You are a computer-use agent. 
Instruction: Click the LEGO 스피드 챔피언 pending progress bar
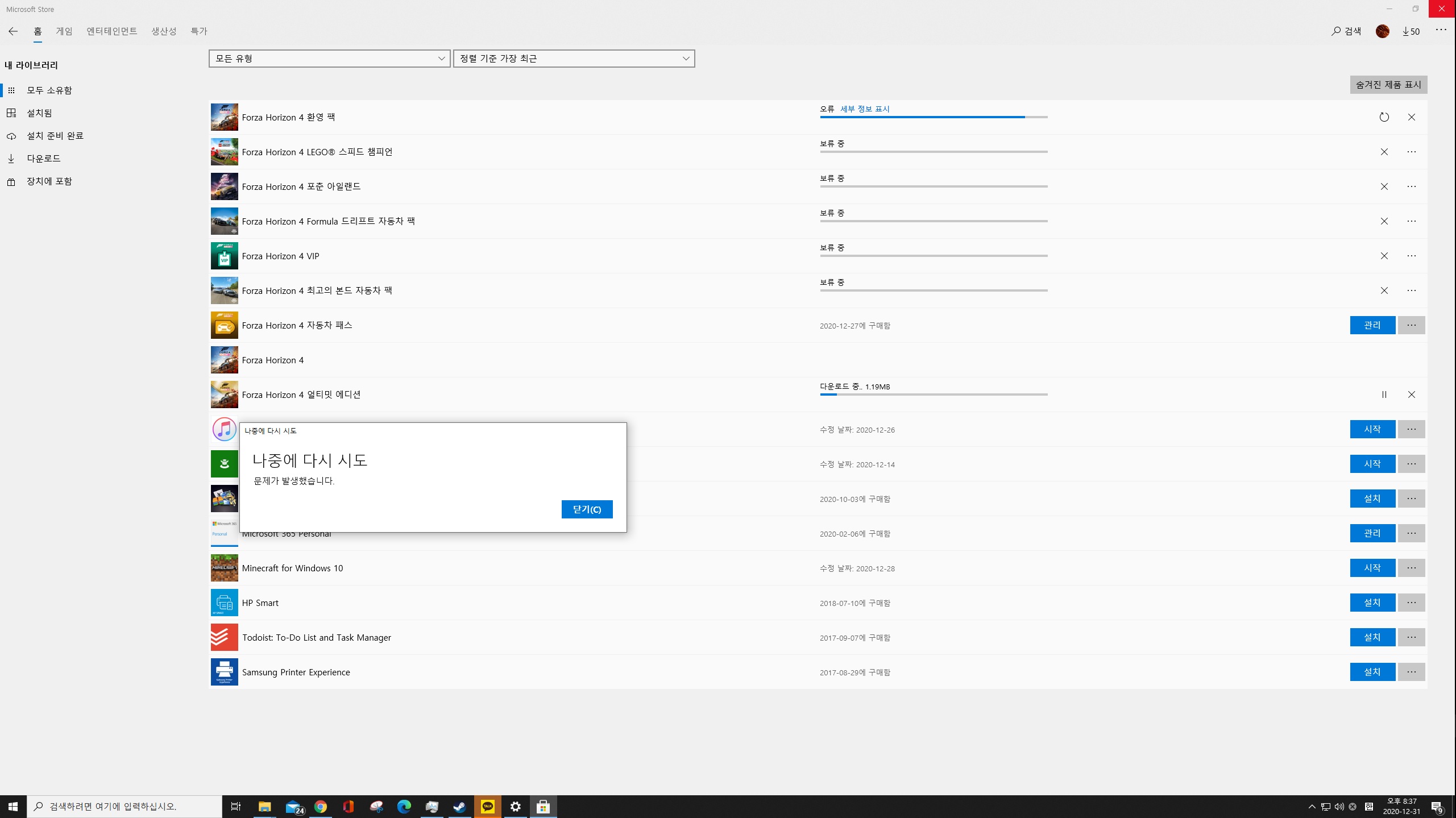(x=934, y=152)
